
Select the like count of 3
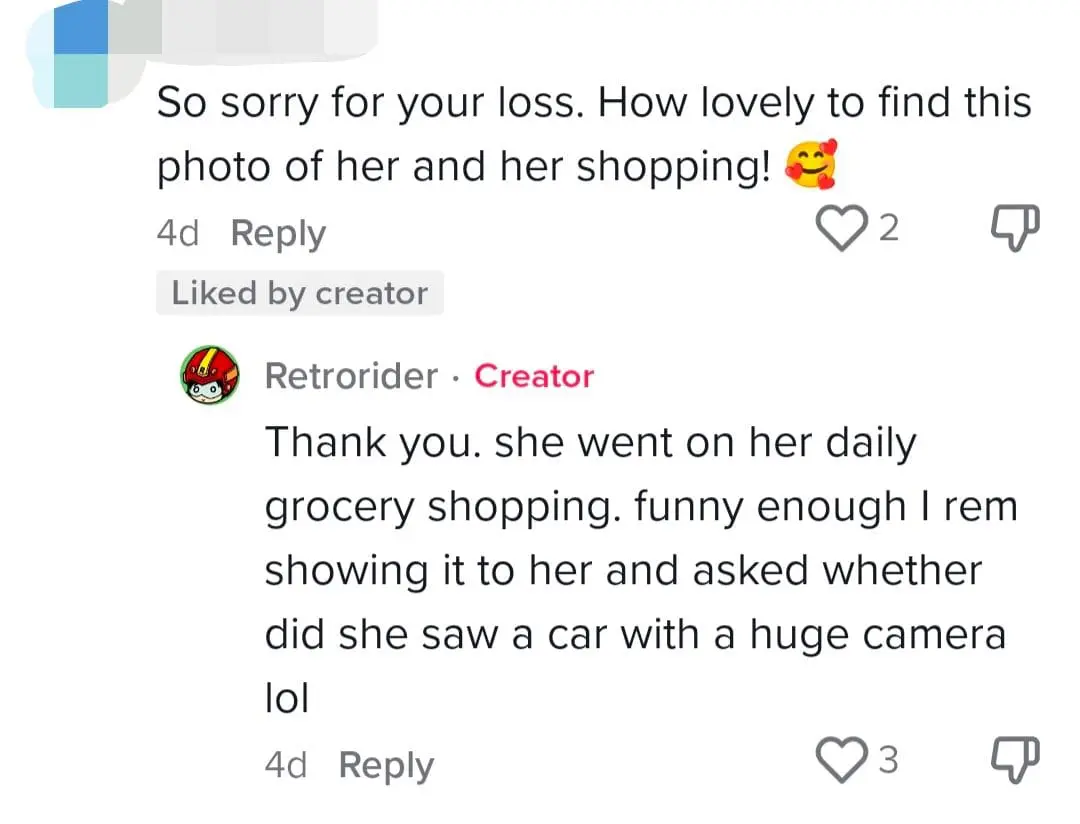click(x=889, y=758)
